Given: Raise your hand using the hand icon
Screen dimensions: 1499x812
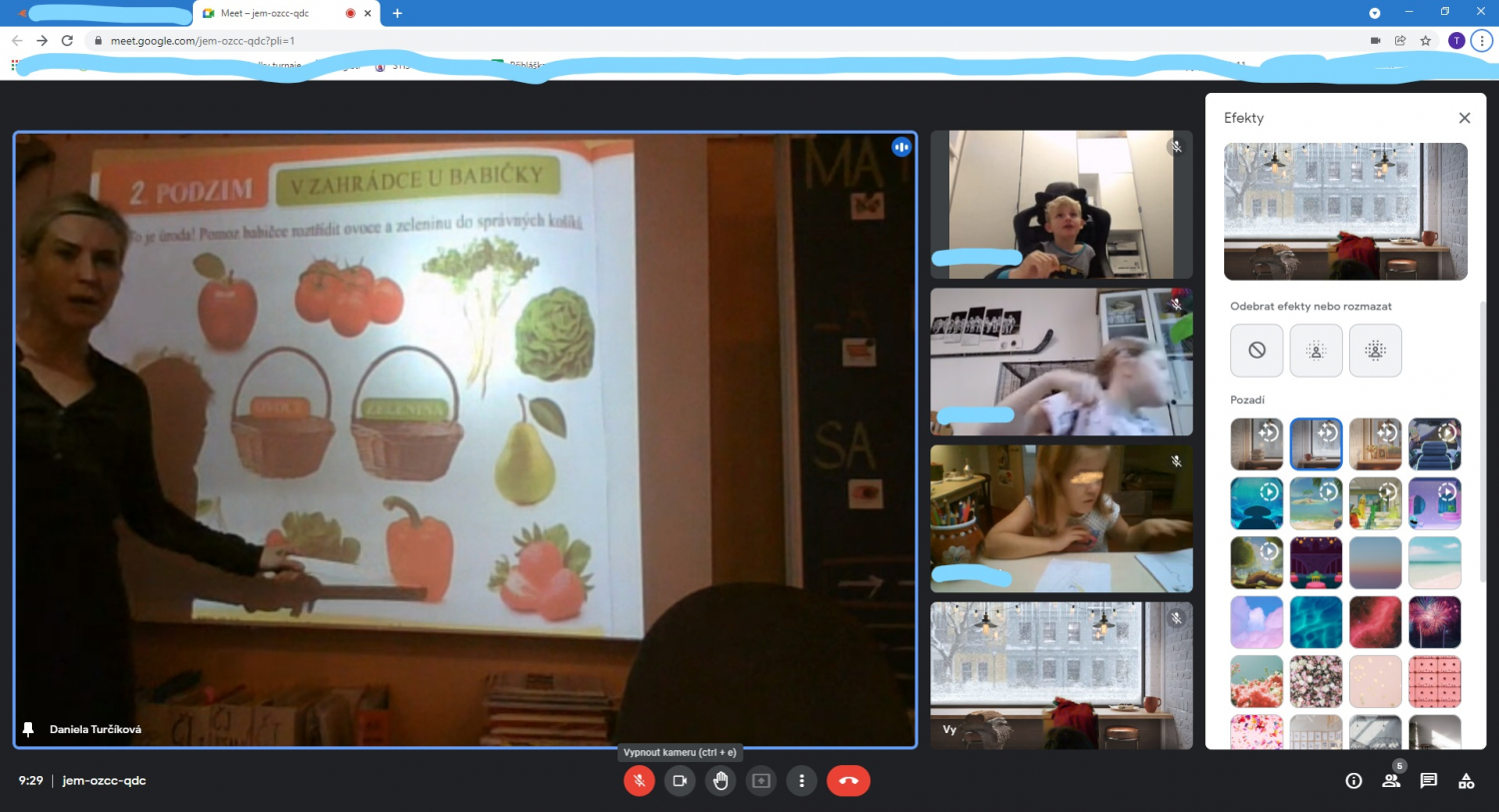Looking at the screenshot, I should click(721, 781).
